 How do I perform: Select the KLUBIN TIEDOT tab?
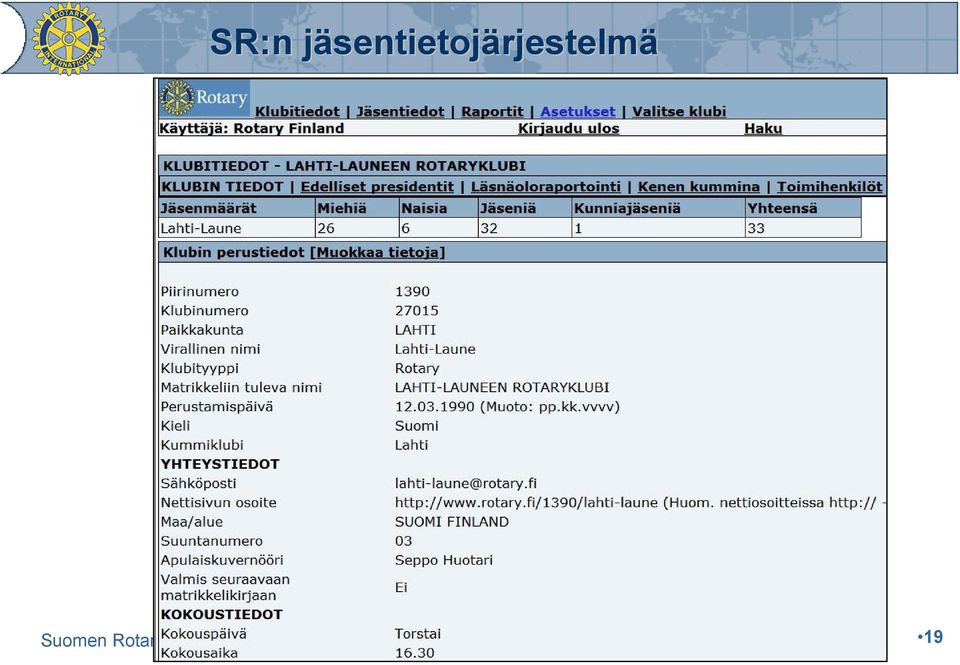pyautogui.click(x=222, y=187)
